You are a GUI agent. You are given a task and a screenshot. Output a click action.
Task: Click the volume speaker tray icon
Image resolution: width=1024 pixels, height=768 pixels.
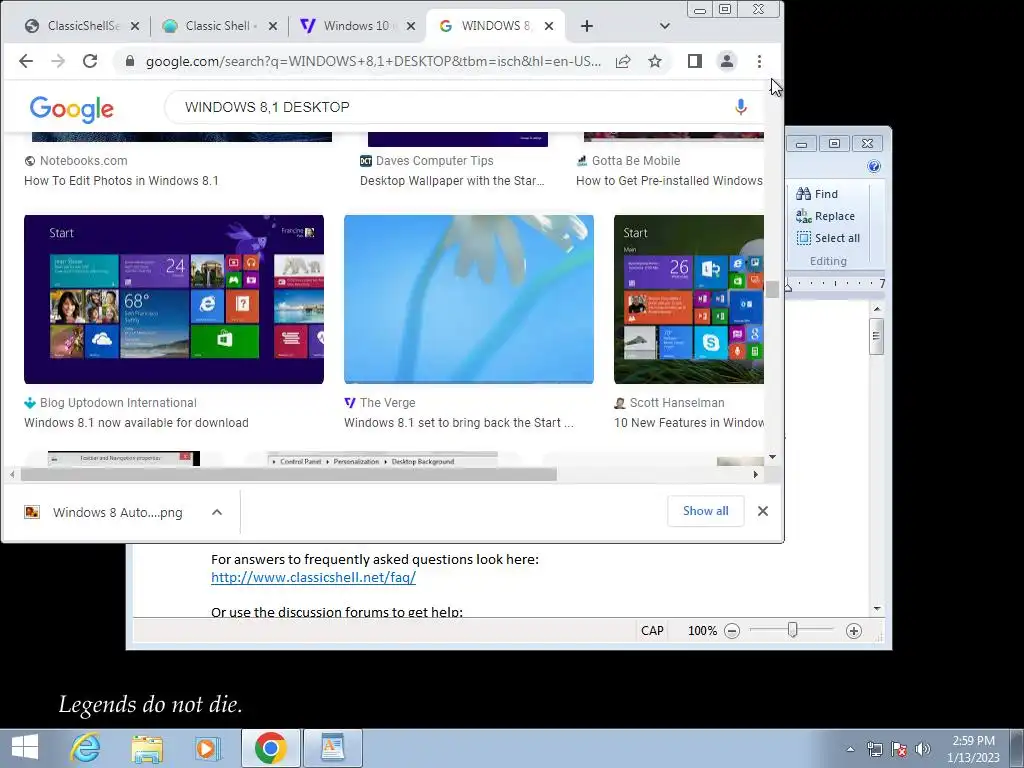click(922, 749)
